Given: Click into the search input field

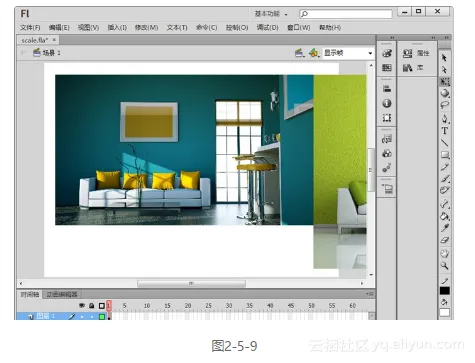Looking at the screenshot, I should [x=346, y=14].
